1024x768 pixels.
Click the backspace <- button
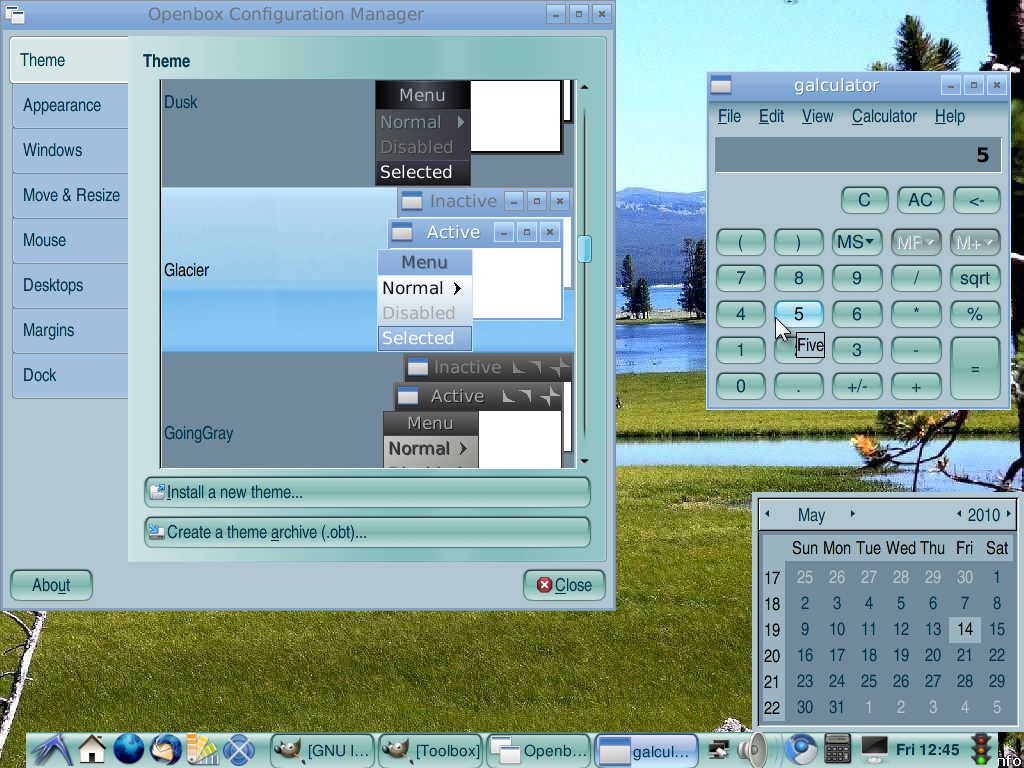976,200
